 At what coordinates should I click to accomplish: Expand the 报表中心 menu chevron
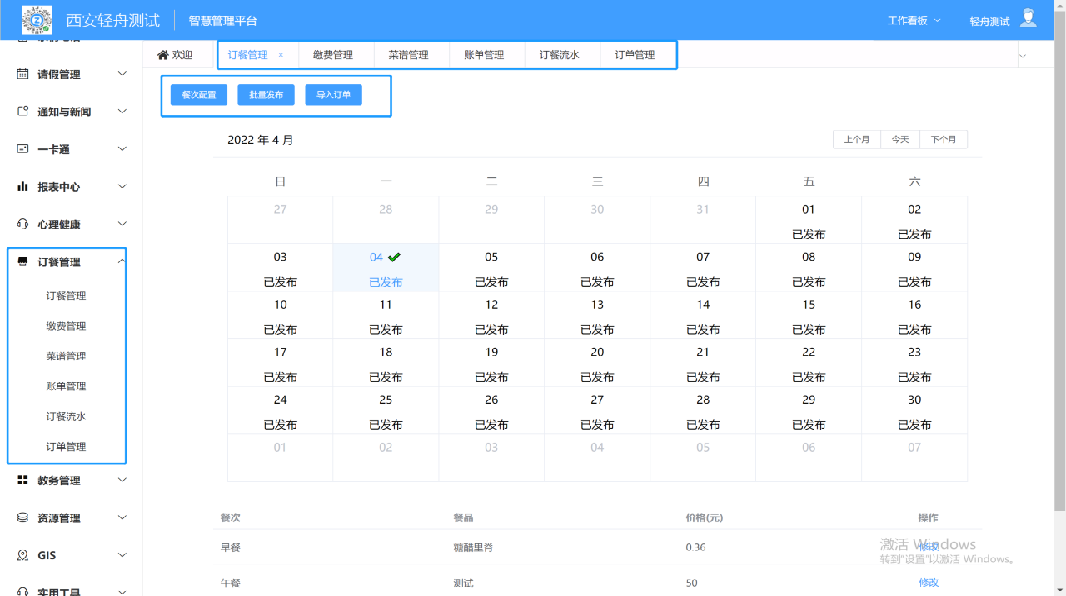tap(122, 186)
